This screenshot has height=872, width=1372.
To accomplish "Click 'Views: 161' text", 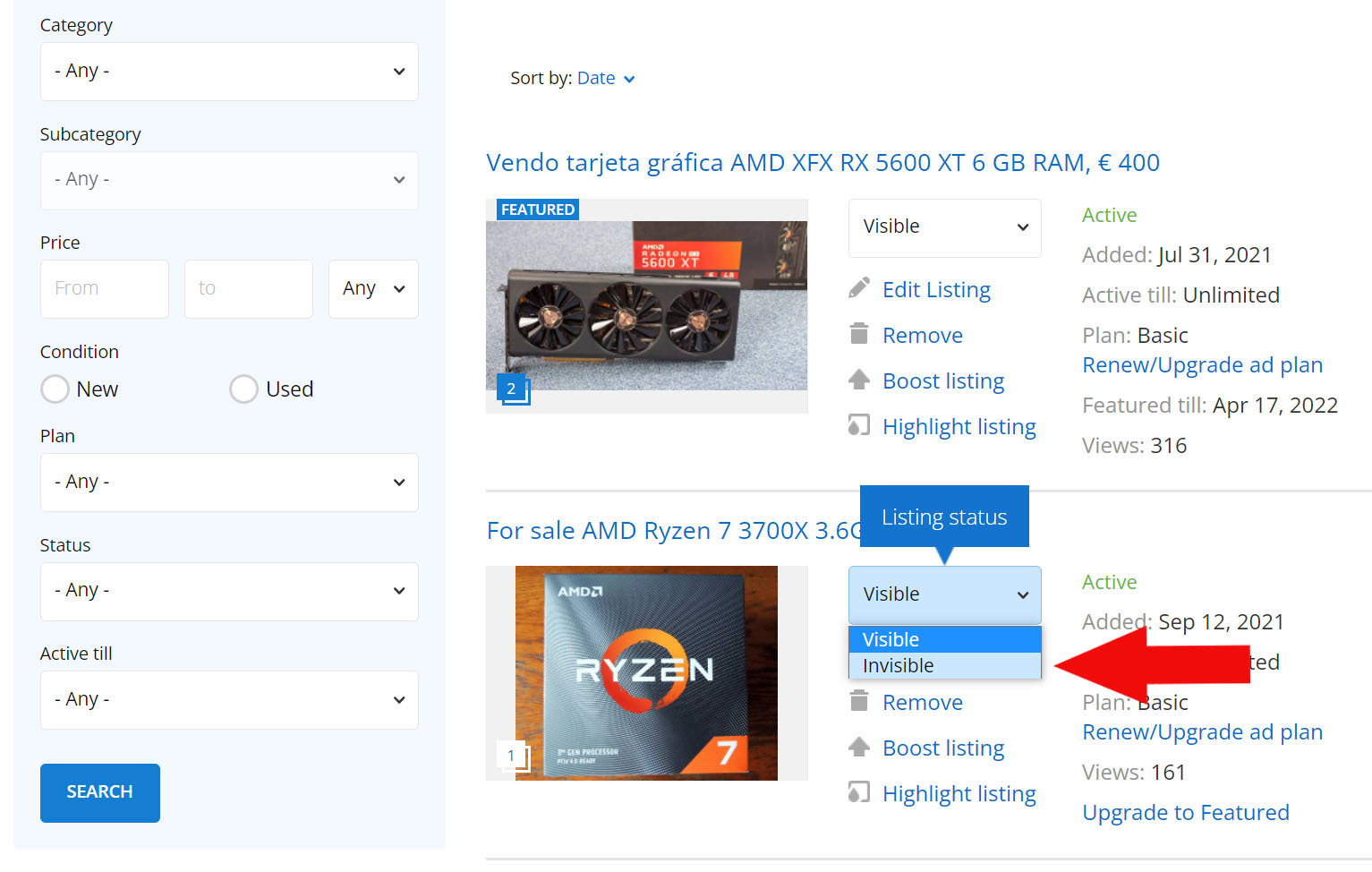I will click(1134, 773).
